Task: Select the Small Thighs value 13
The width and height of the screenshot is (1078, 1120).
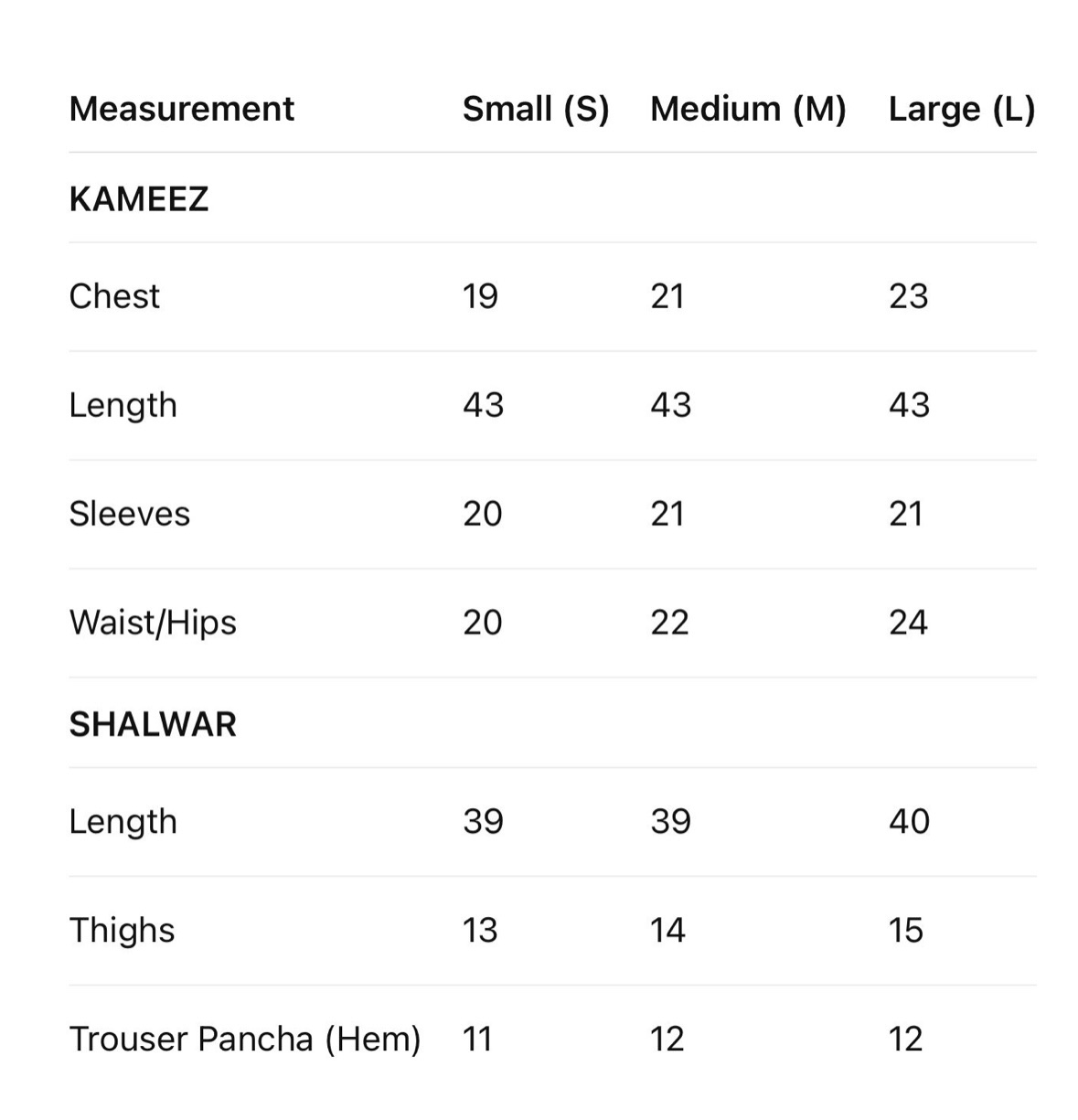Action: tap(480, 930)
